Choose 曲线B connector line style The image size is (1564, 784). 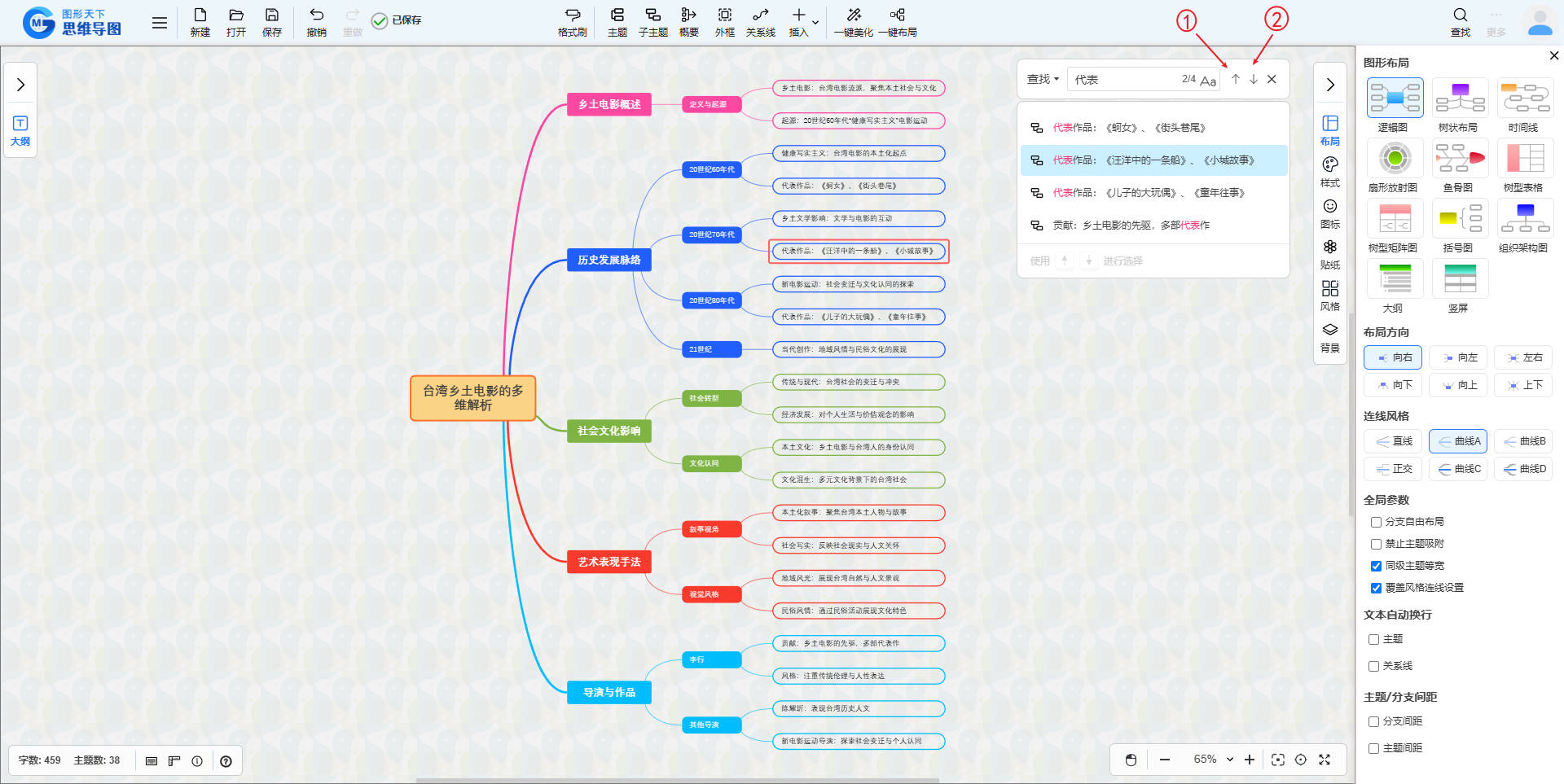point(1523,441)
